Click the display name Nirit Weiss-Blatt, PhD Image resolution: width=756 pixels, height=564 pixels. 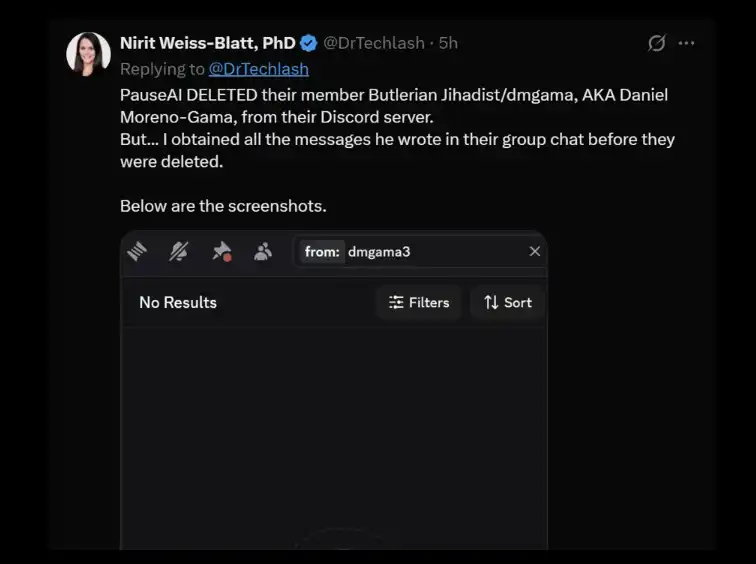tap(207, 43)
